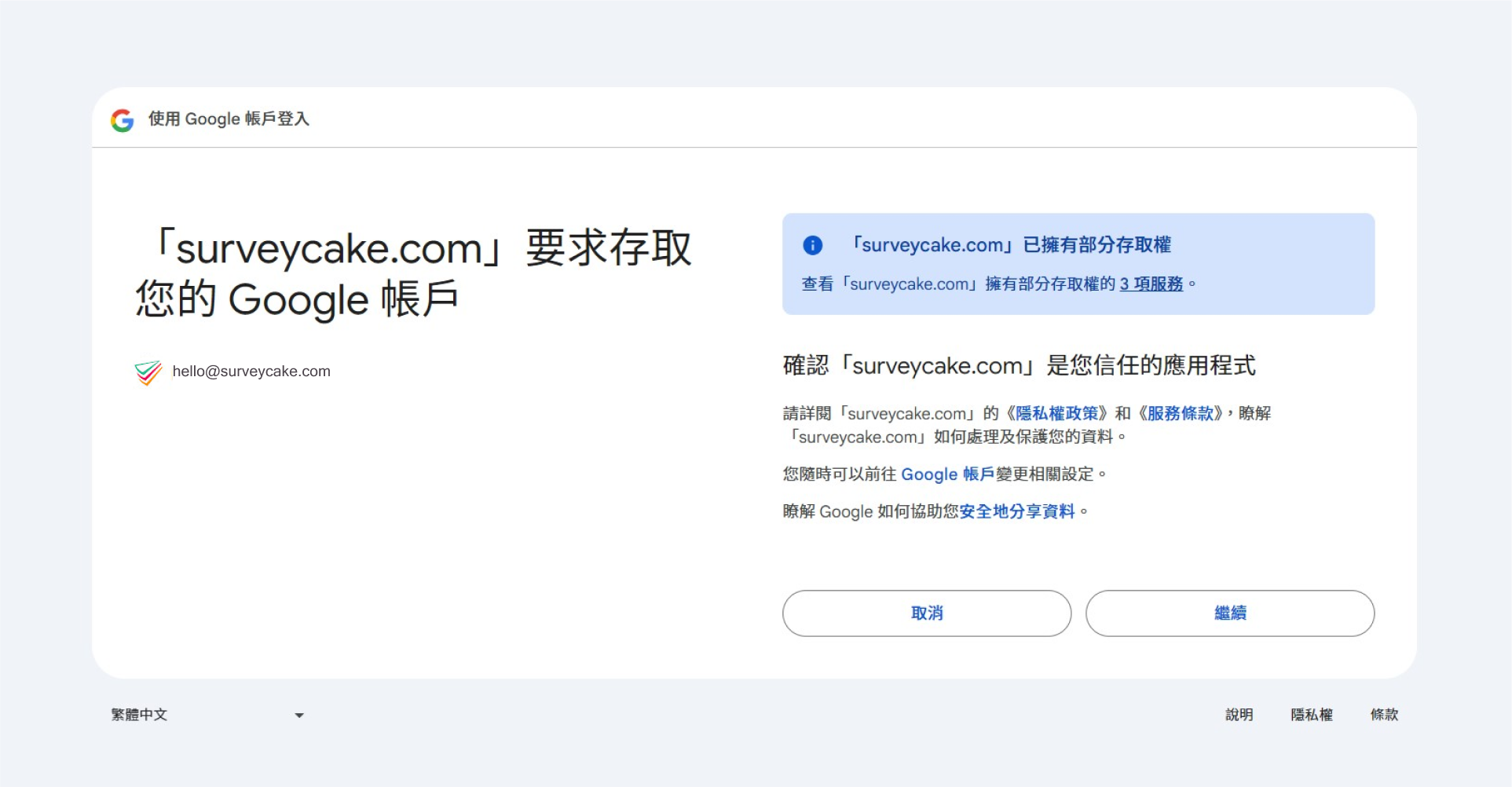The height and width of the screenshot is (787, 1512).
Task: Click the Google G logo
Action: (x=122, y=120)
